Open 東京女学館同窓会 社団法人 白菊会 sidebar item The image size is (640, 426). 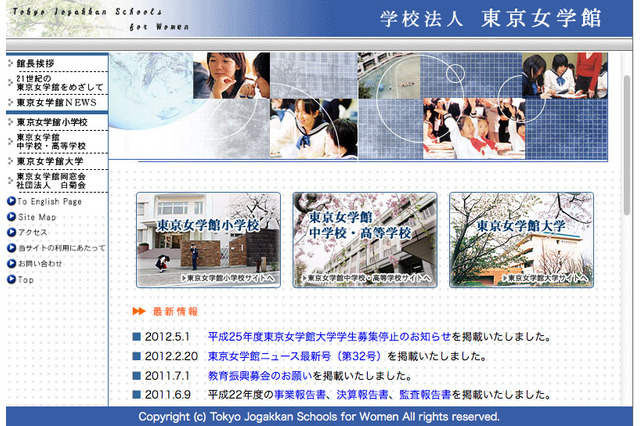(x=51, y=181)
